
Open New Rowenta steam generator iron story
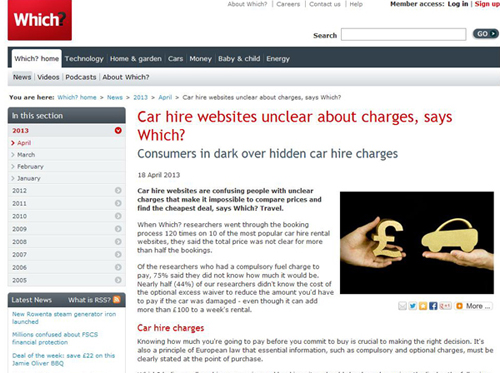[64, 318]
